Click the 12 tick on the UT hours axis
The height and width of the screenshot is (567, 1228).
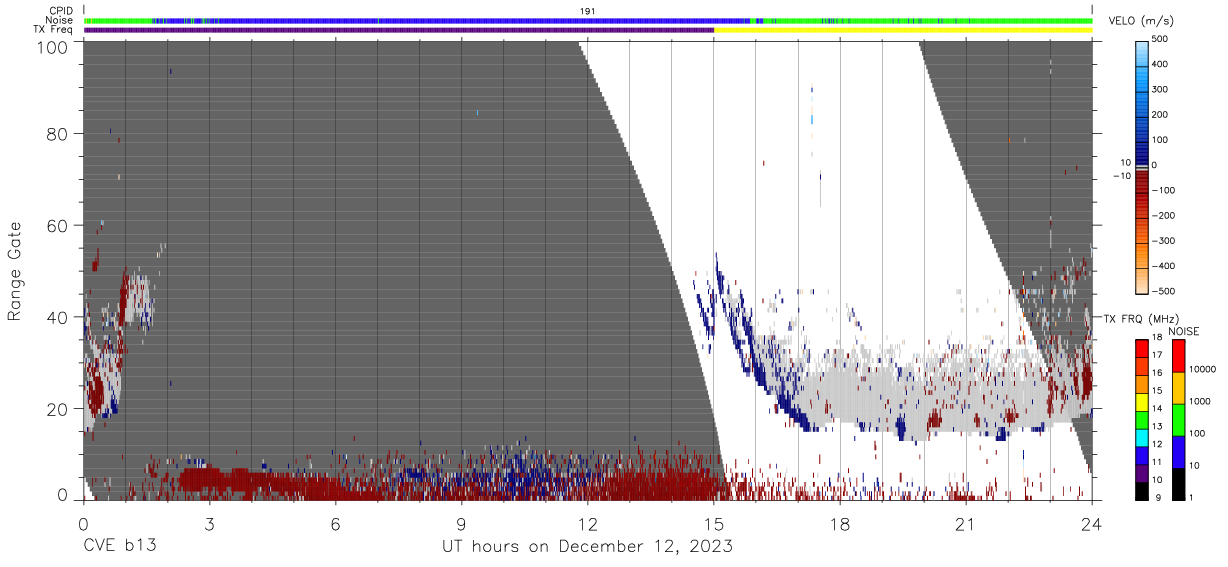tap(587, 524)
